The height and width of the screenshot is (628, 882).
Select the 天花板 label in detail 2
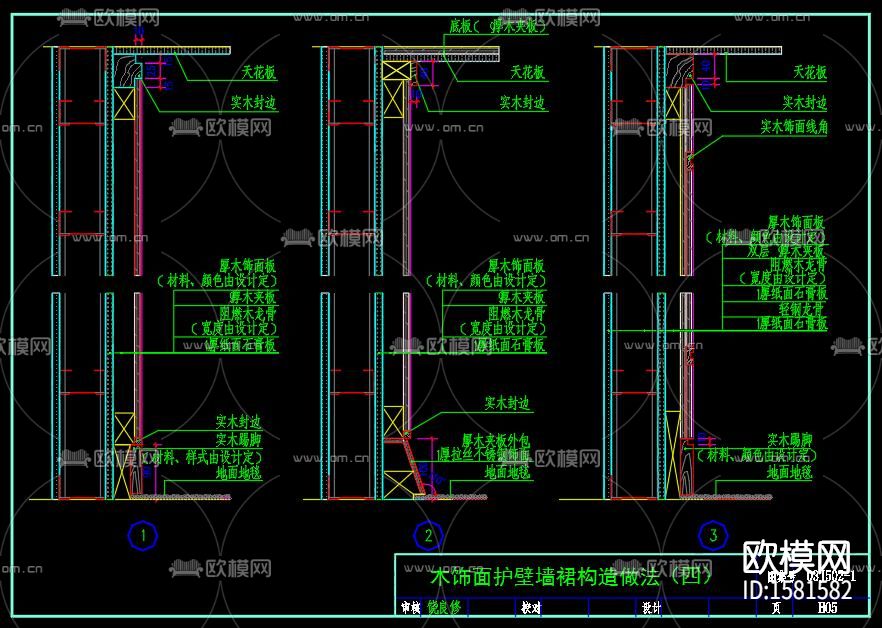click(527, 72)
